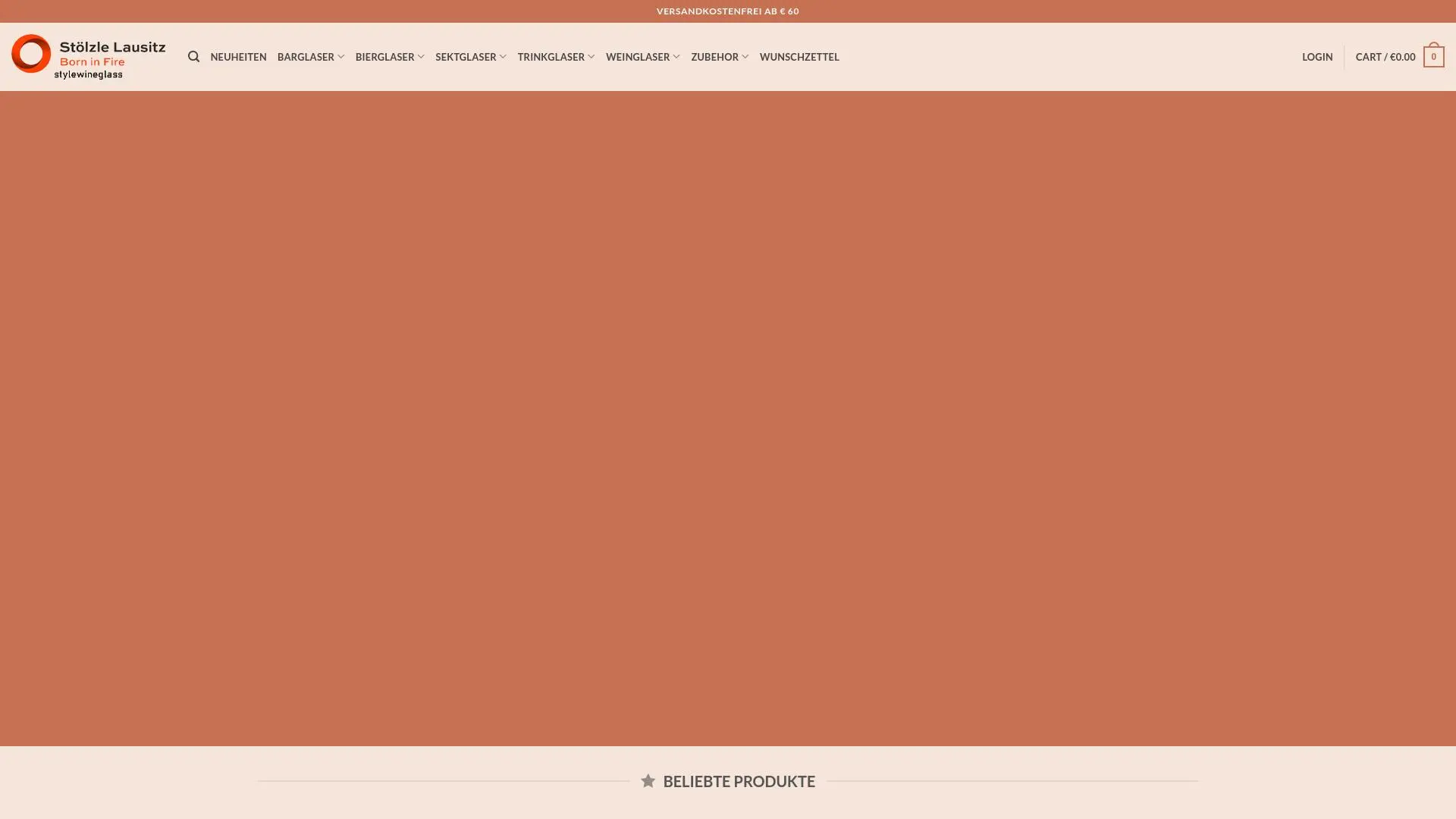Expand the Barglaser dropdown chevron

(x=340, y=57)
